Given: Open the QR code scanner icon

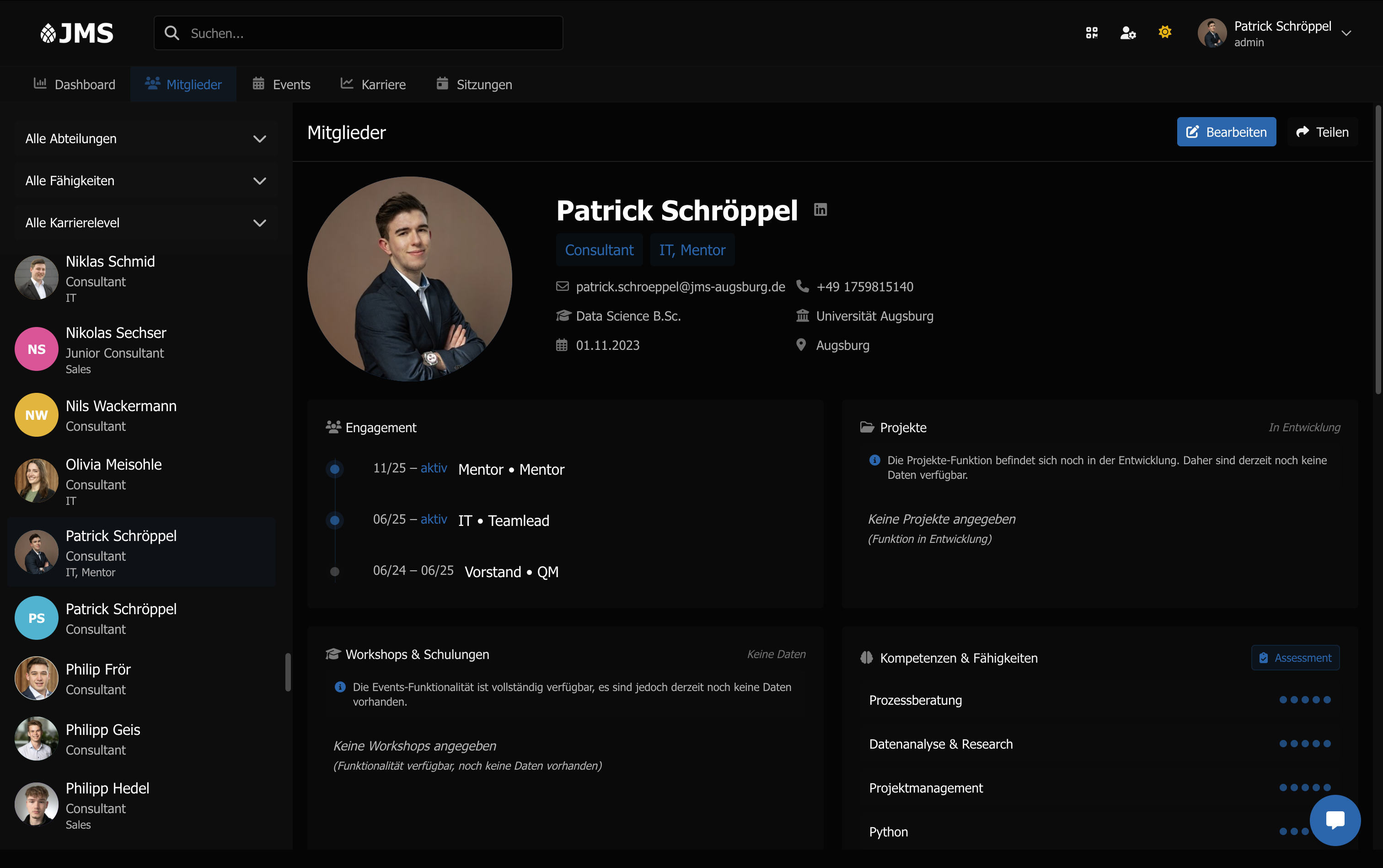Looking at the screenshot, I should tap(1091, 33).
